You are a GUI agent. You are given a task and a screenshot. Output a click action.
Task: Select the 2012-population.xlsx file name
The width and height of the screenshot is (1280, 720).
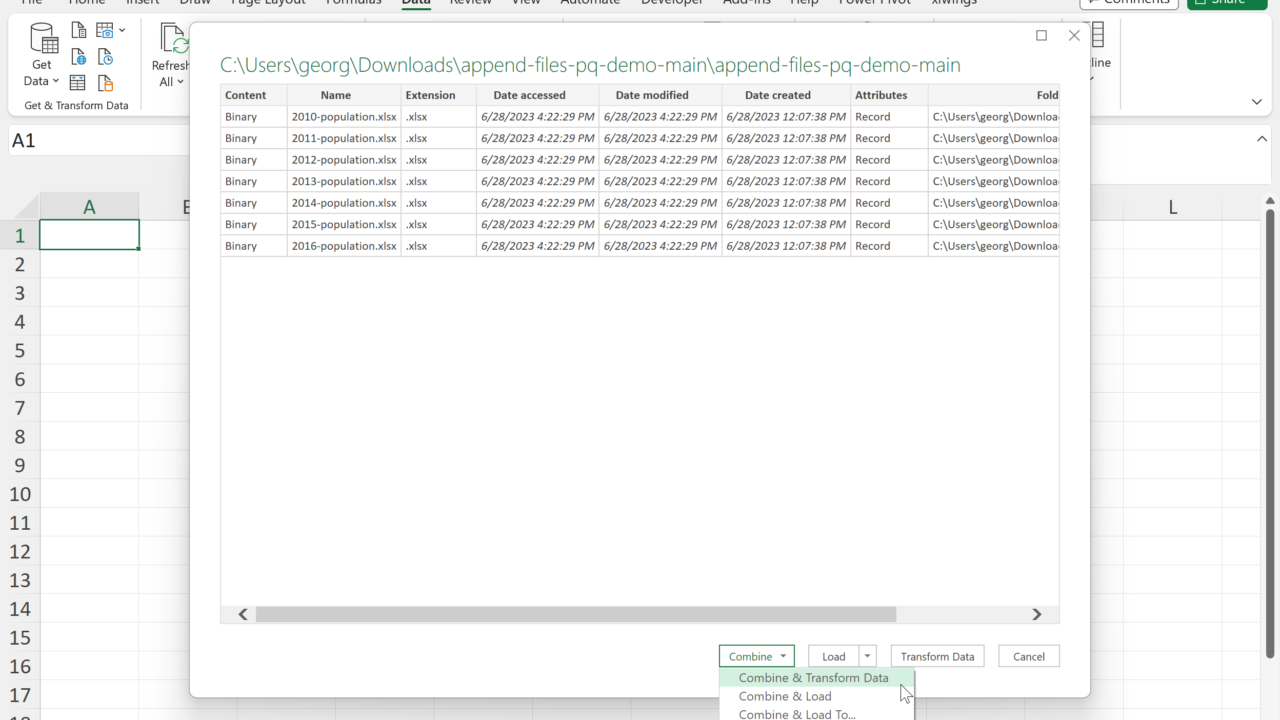click(344, 160)
